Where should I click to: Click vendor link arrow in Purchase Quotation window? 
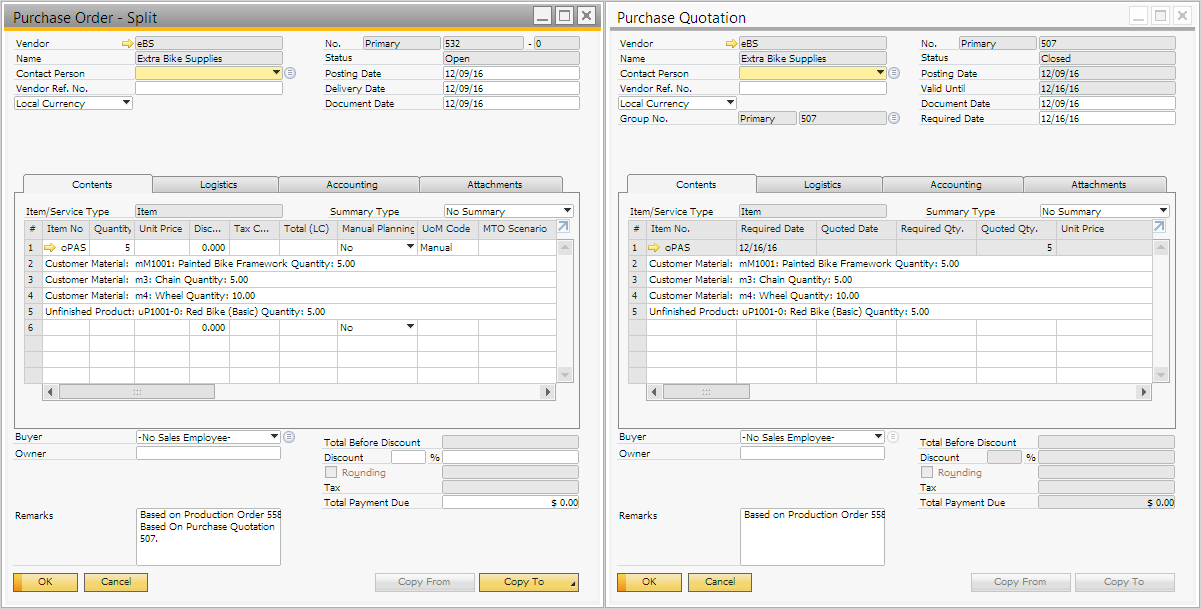[x=731, y=44]
